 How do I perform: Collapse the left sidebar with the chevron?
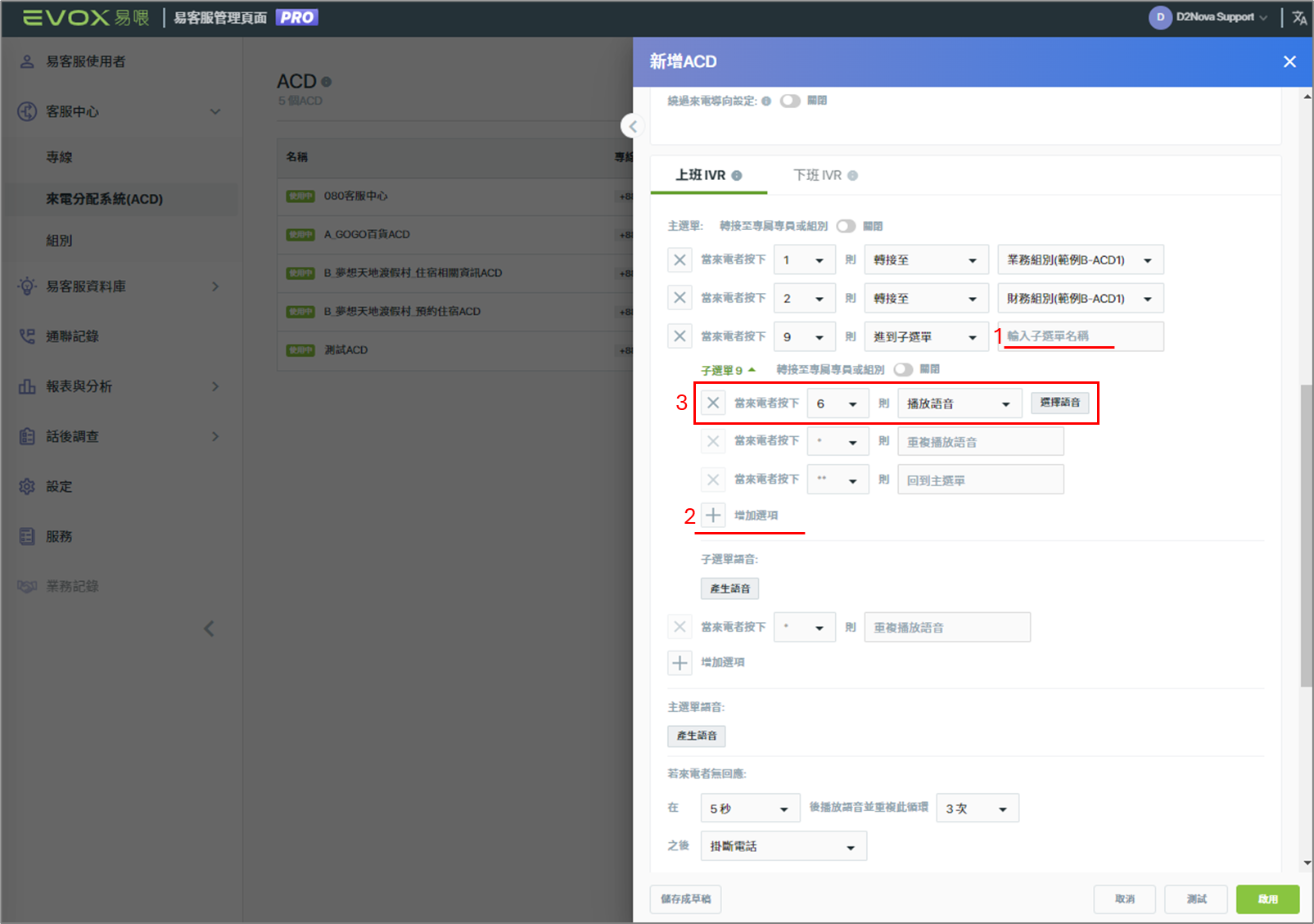coord(209,629)
